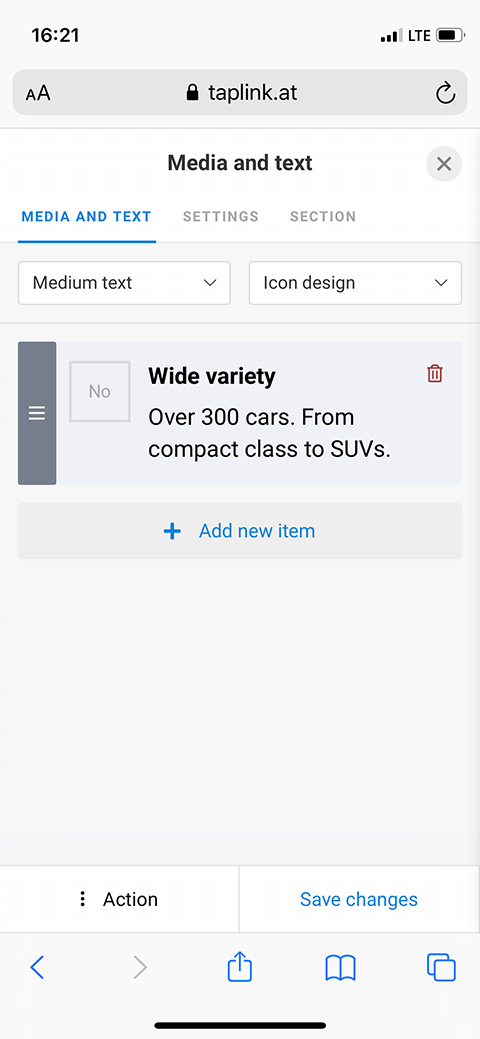The height and width of the screenshot is (1039, 480).
Task: Open the Action menu with three dots
Action: coord(119,899)
